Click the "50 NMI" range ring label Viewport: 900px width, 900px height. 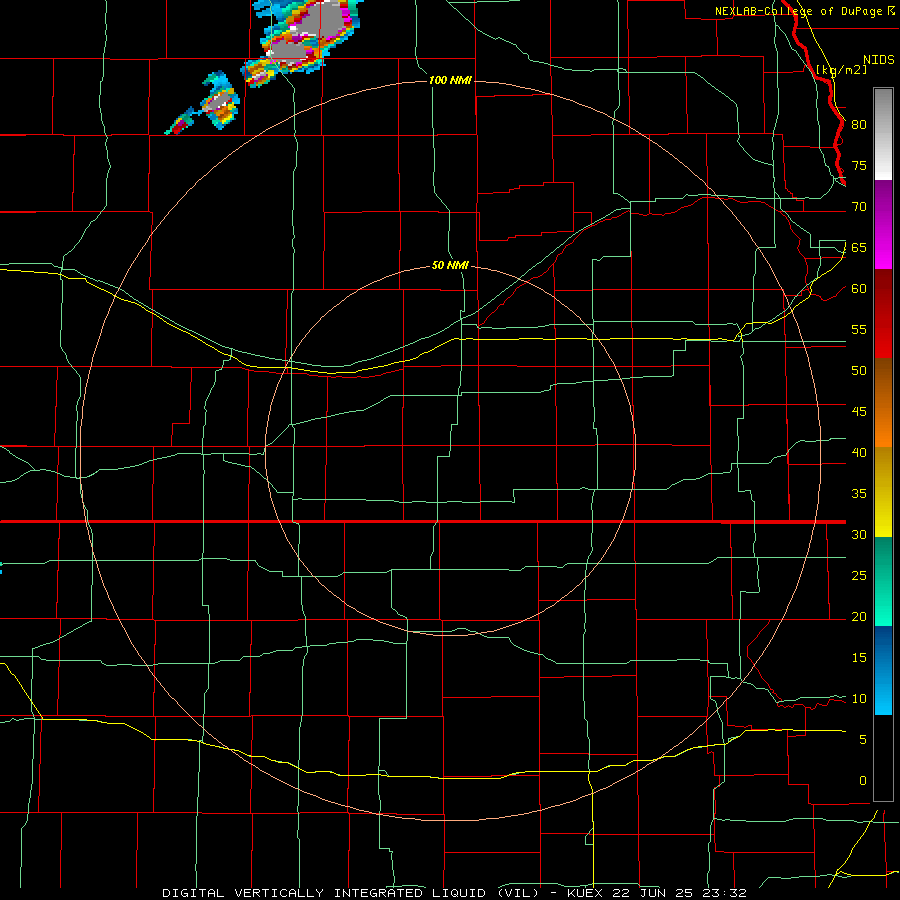click(450, 265)
